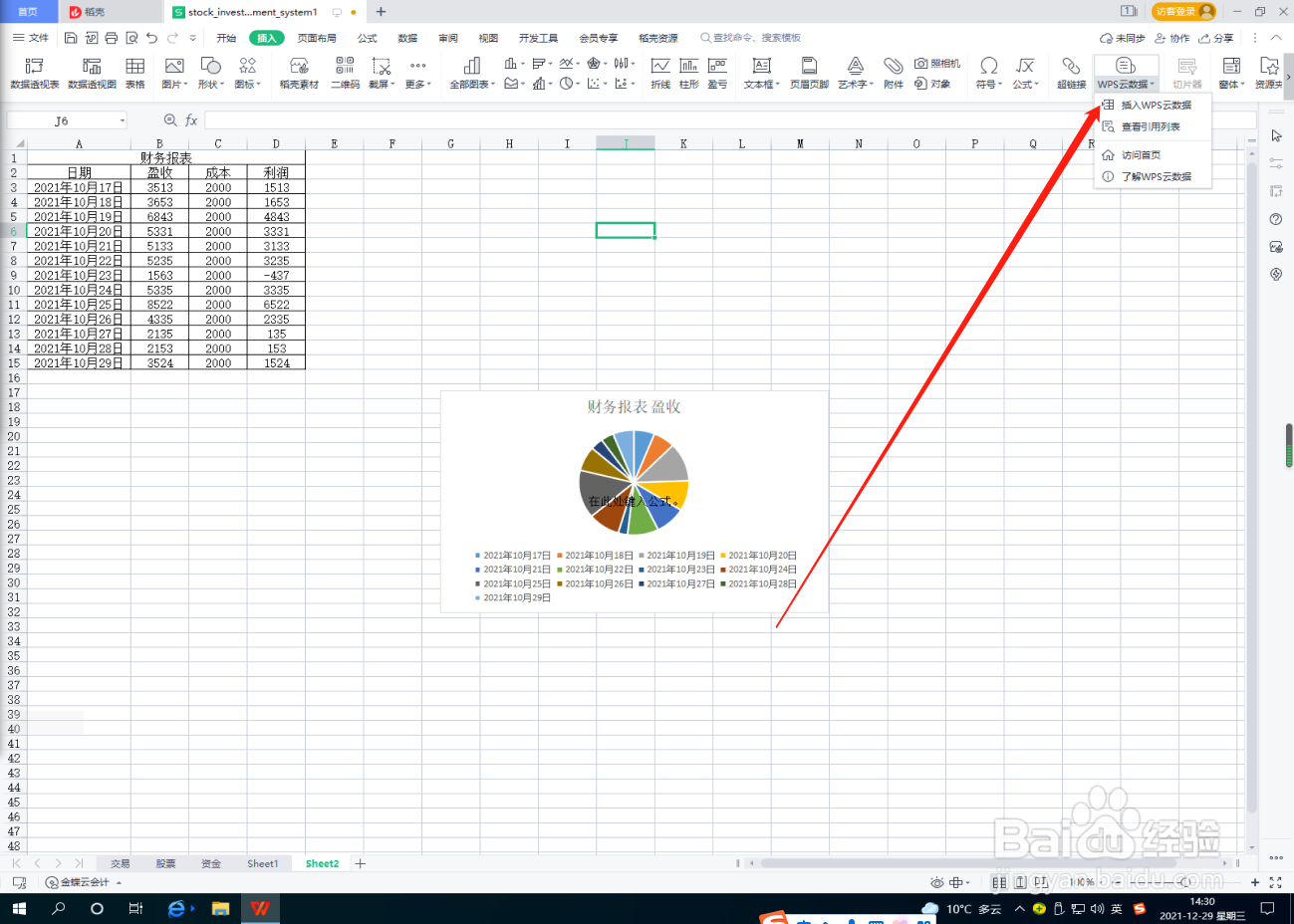
Task: Click the 协作 collaborate button
Action: (1172, 38)
